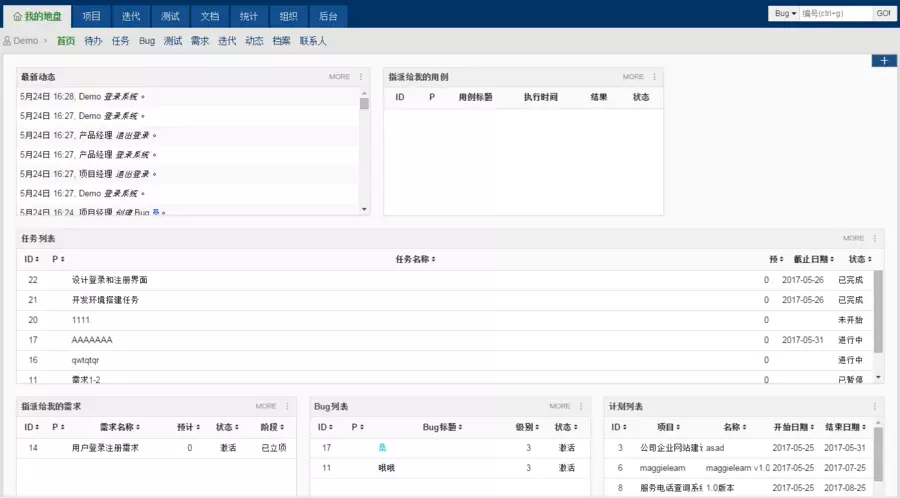Screen dimensions: 900x498
Task: Open the 最新动态 panel options menu
Action: [361, 77]
